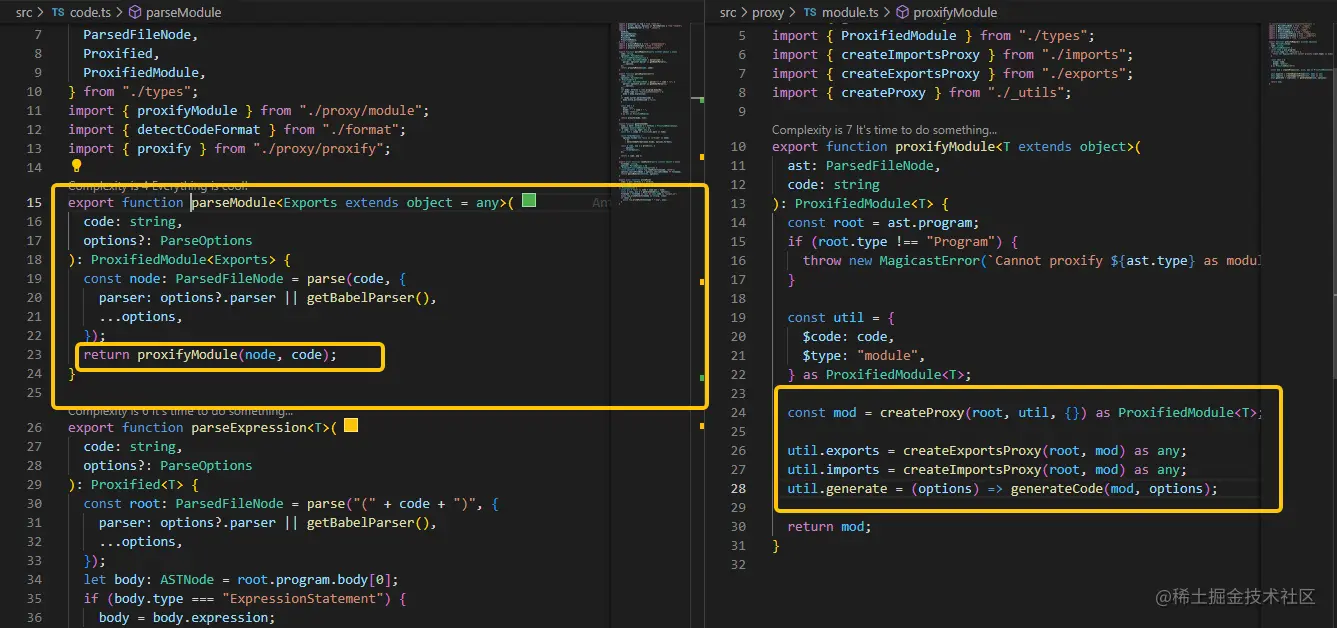1337x628 pixels.
Task: Open the code.ts breadcrumb dropdown
Action: pyautogui.click(x=91, y=12)
